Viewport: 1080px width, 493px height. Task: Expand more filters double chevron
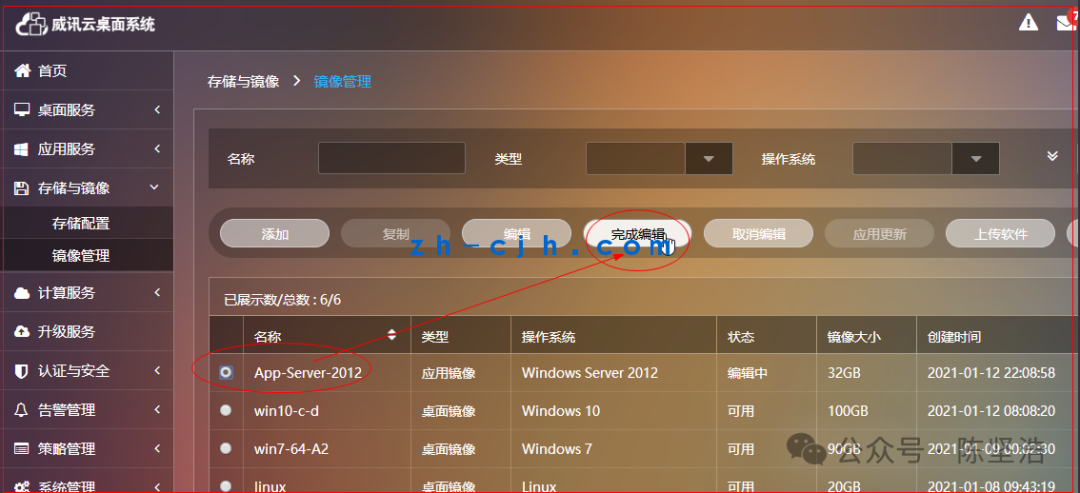[x=1052, y=156]
